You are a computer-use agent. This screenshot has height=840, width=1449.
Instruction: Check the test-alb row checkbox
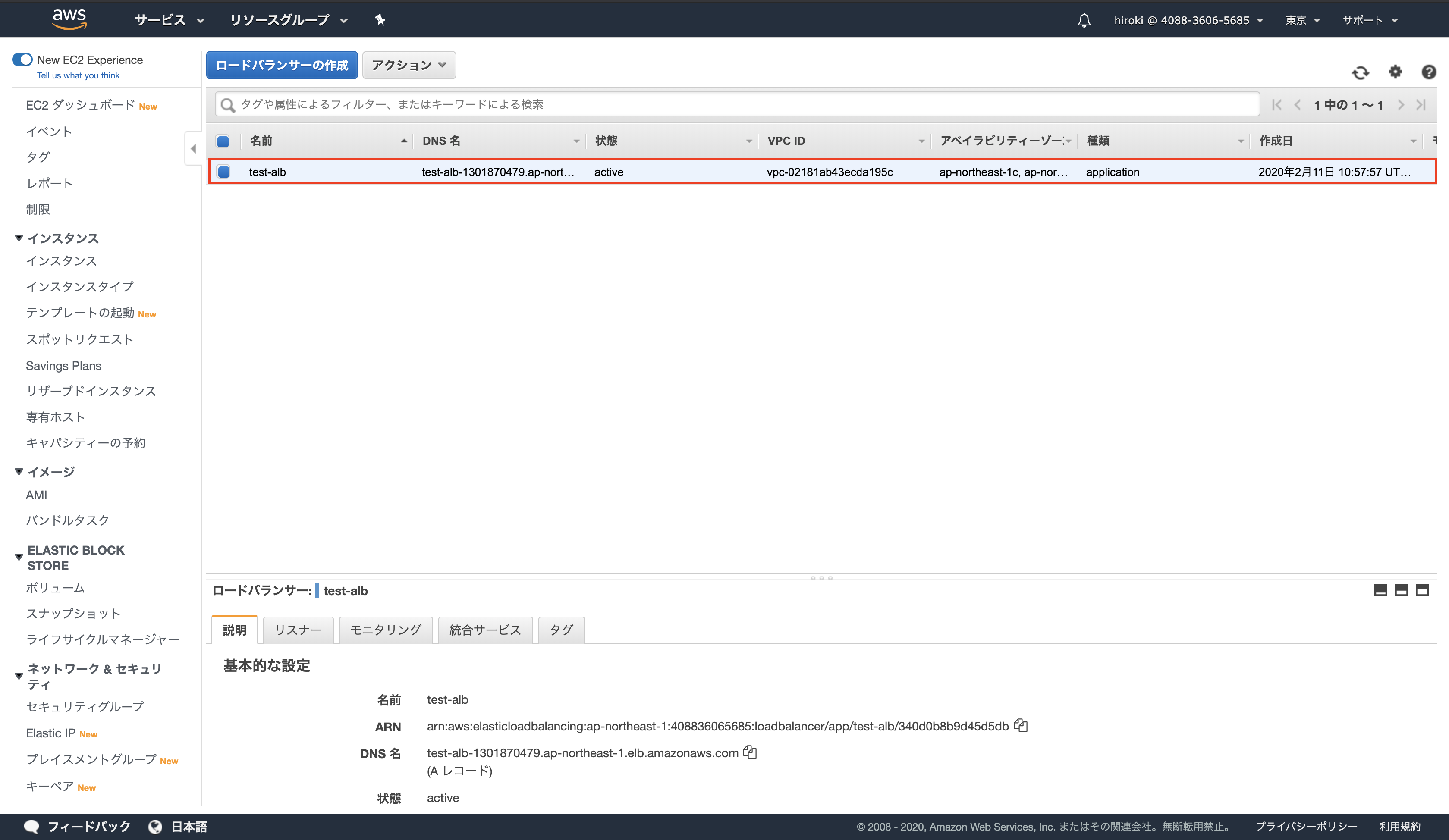223,171
